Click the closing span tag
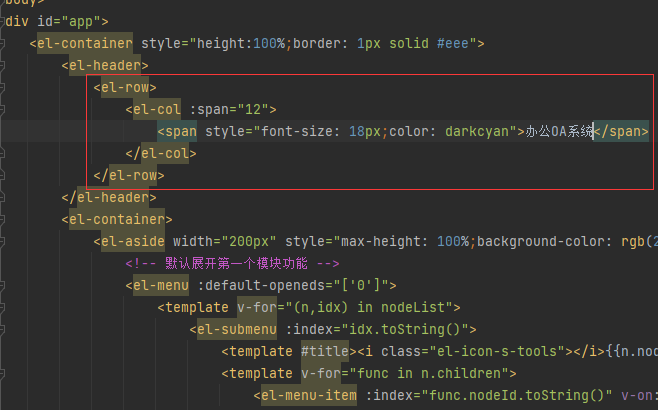 (621, 131)
